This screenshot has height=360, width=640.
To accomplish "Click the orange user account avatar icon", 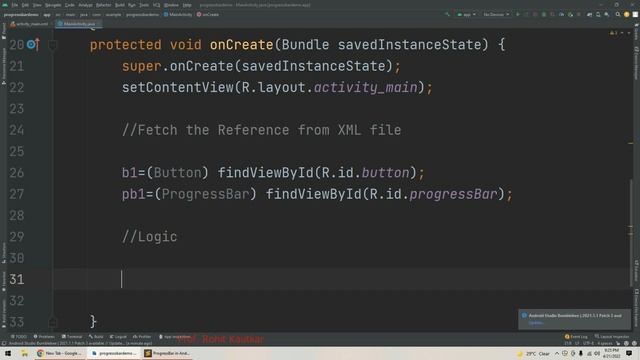I will pyautogui.click(x=627, y=15).
